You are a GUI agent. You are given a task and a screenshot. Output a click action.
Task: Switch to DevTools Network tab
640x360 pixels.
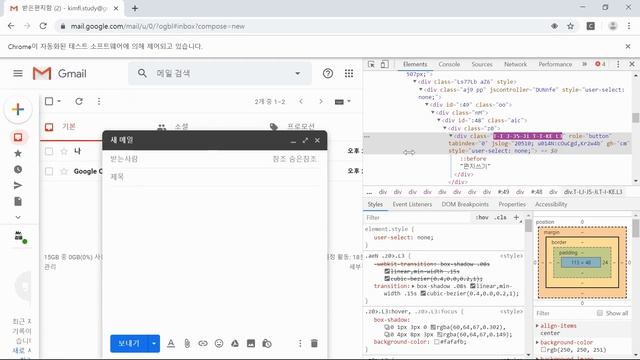(516, 64)
